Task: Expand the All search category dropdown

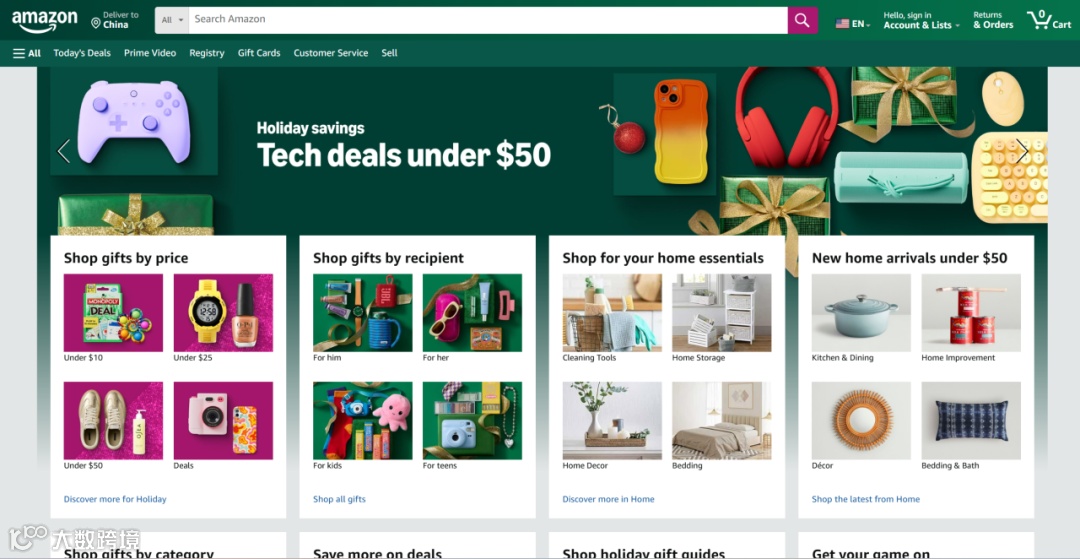Action: [x=172, y=20]
